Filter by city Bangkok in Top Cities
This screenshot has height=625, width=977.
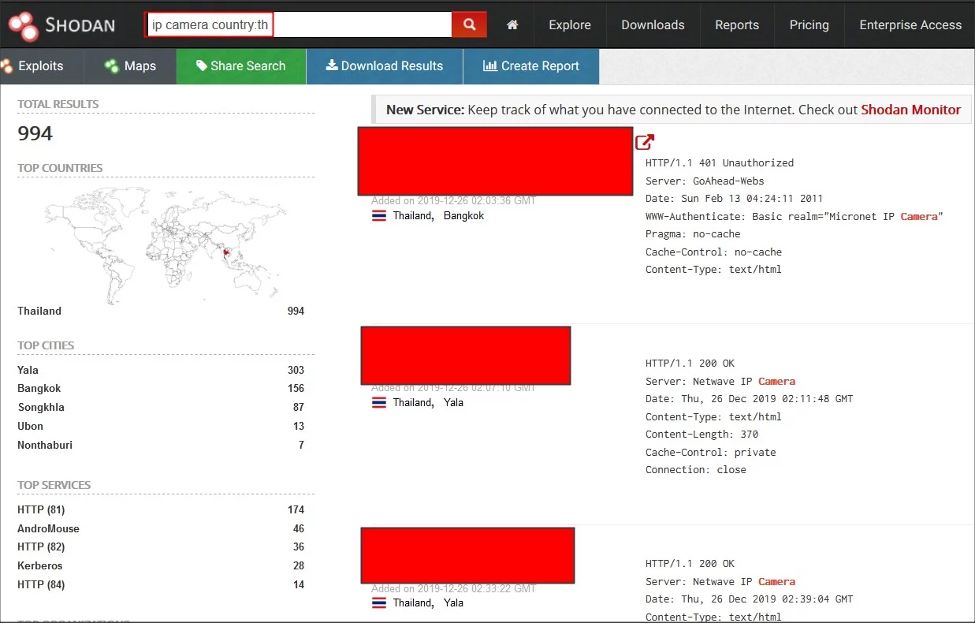point(39,388)
